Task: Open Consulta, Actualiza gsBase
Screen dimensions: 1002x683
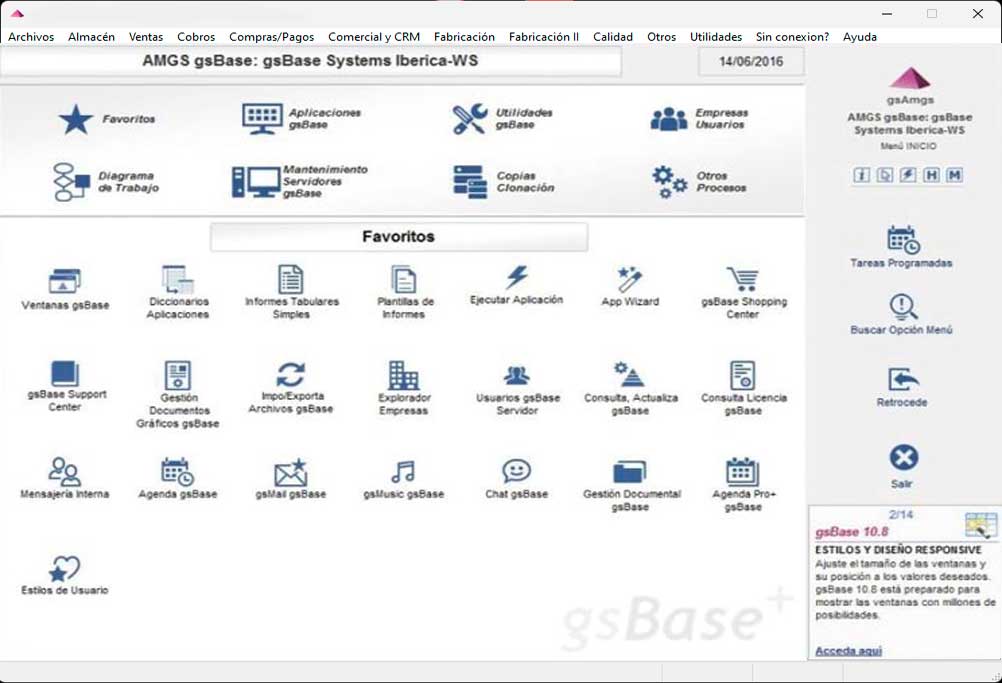Action: coord(631,388)
